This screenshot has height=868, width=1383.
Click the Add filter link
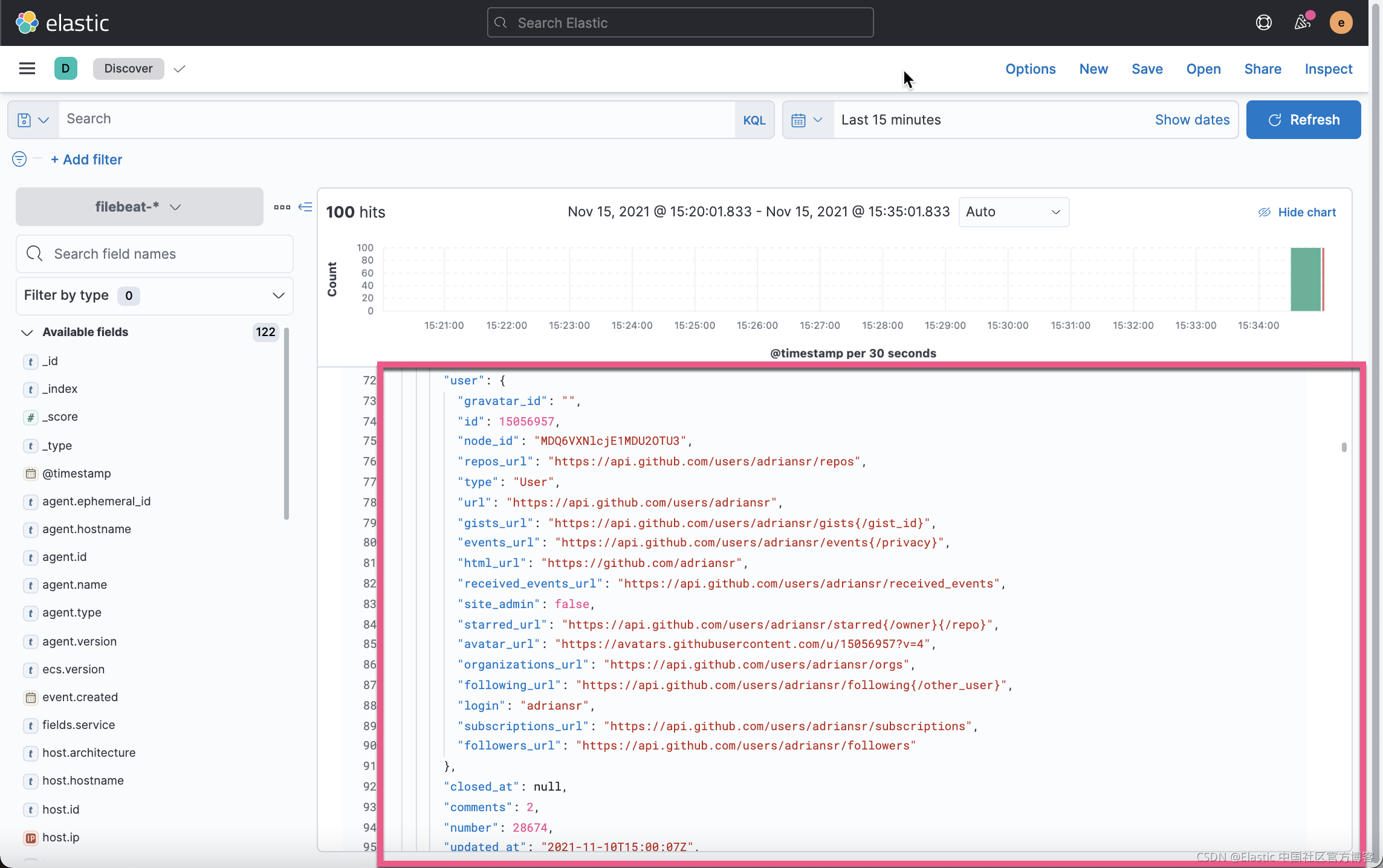click(x=86, y=159)
